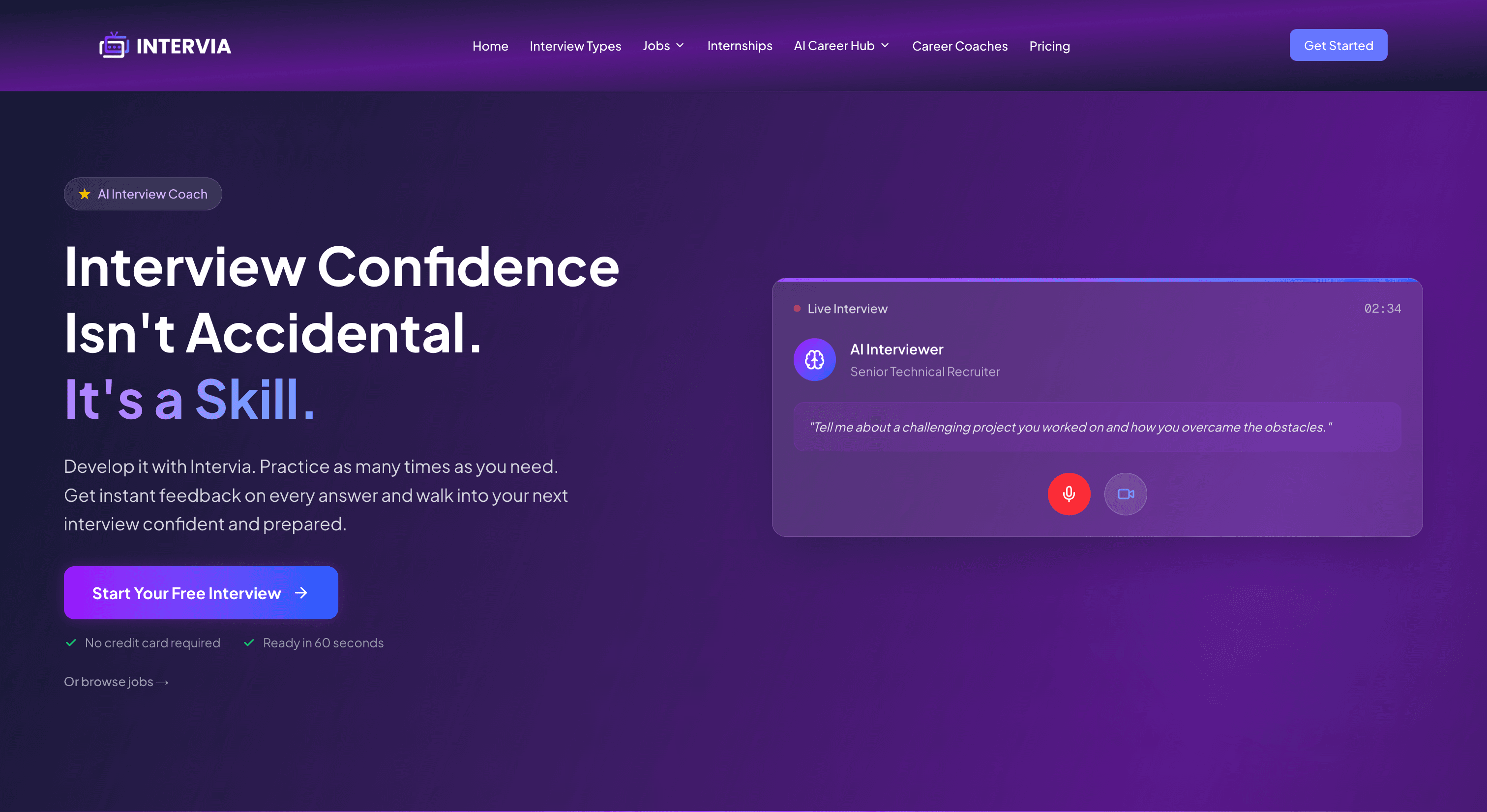The width and height of the screenshot is (1487, 812).
Task: Start Your Free Interview
Action: [x=201, y=593]
